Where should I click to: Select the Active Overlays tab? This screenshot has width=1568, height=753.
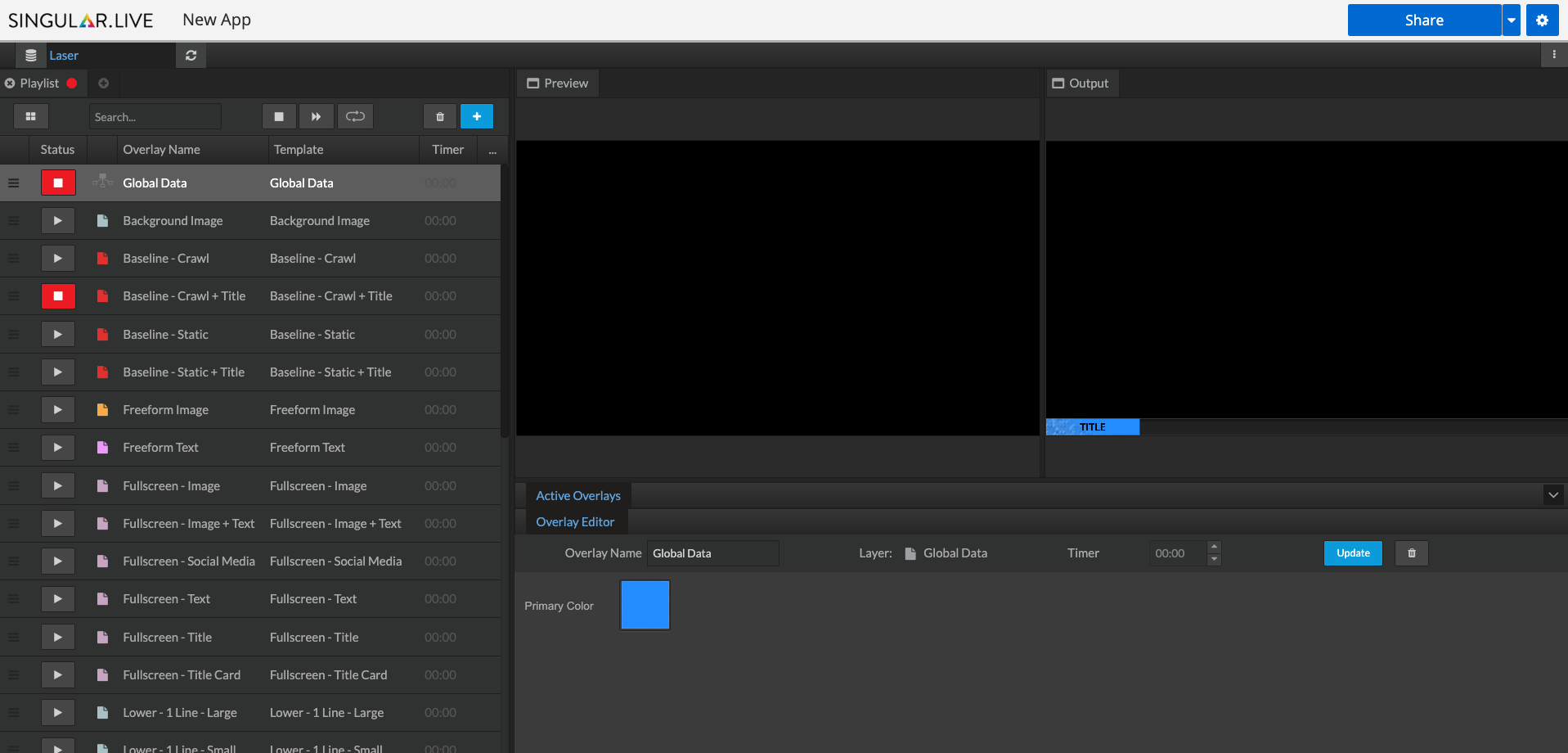[x=578, y=496]
